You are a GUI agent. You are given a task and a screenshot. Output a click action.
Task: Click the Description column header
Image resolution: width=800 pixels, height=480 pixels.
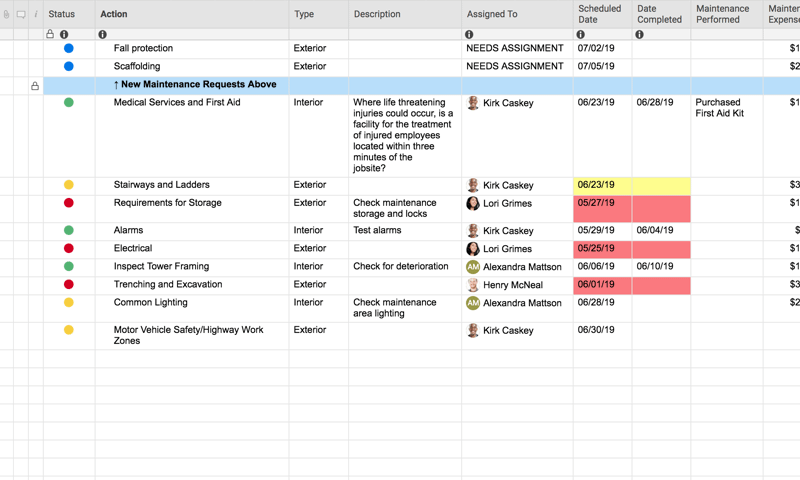pyautogui.click(x=405, y=14)
